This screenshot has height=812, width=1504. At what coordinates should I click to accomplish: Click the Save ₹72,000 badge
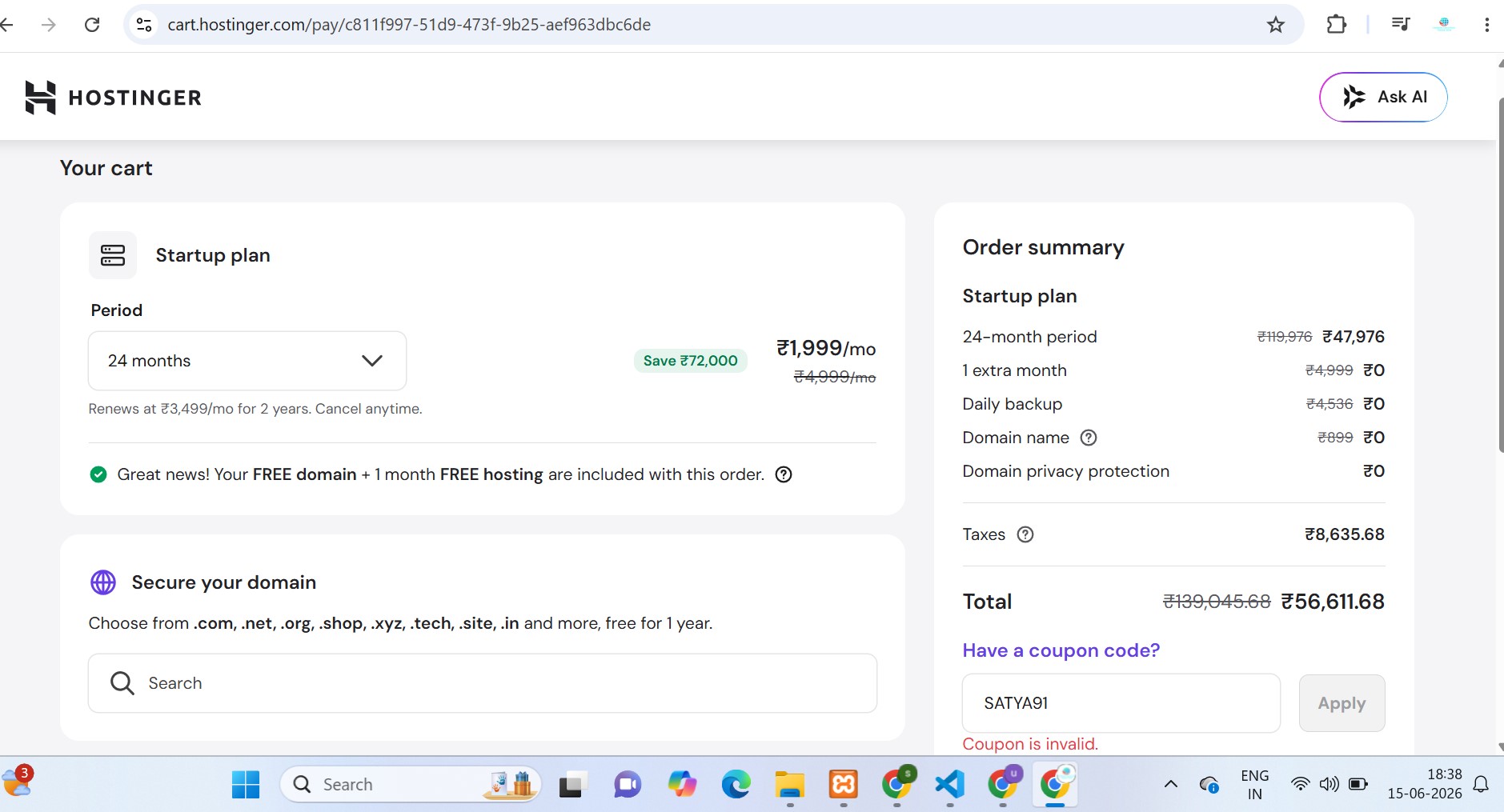click(x=691, y=361)
